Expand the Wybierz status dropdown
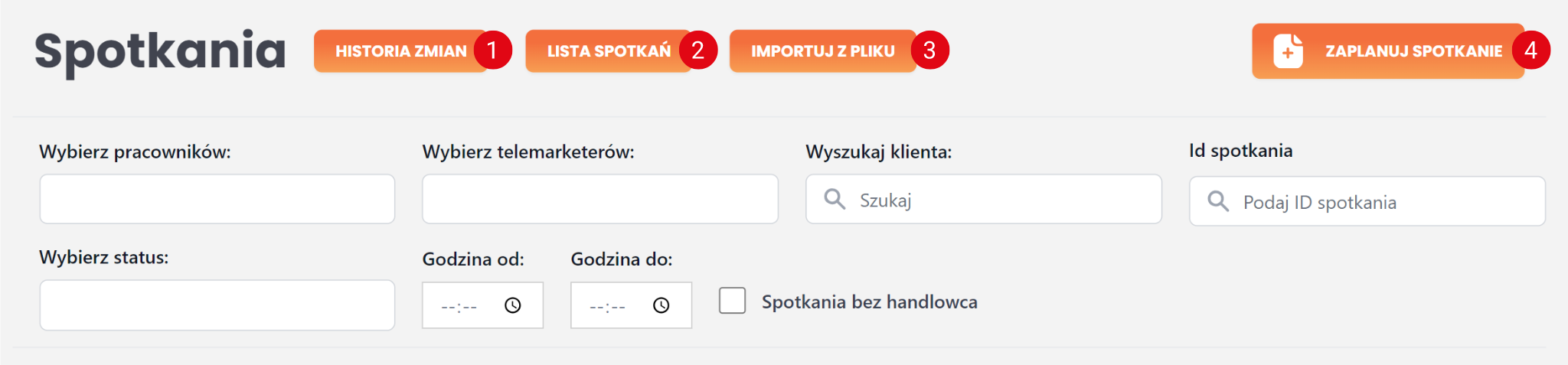Viewport: 1568px width, 365px height. coord(217,305)
